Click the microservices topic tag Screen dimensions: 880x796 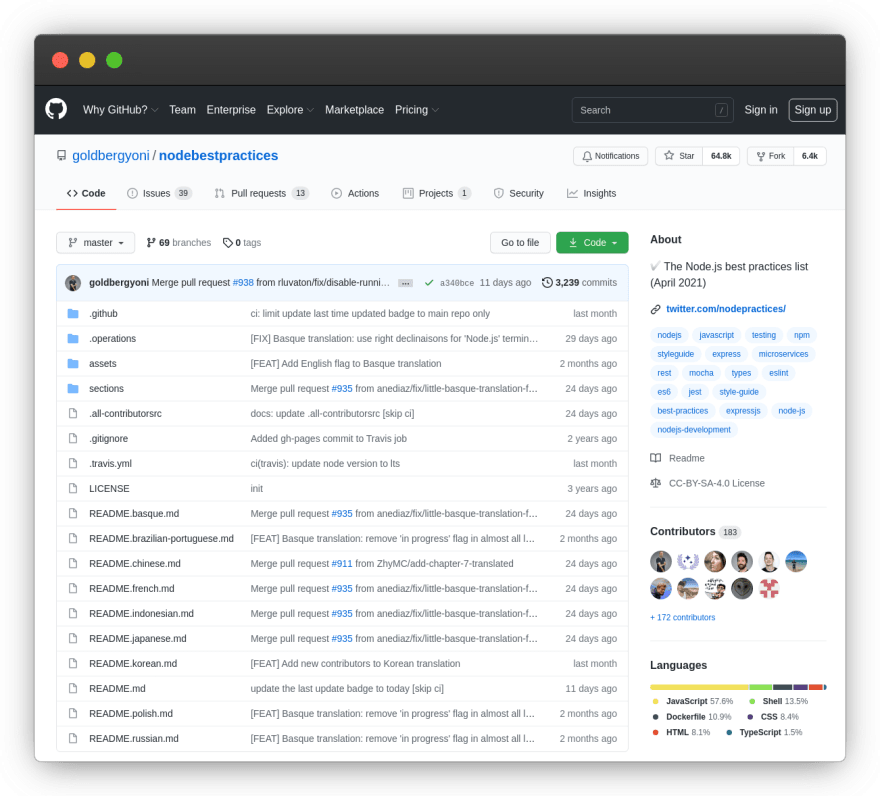click(x=783, y=354)
